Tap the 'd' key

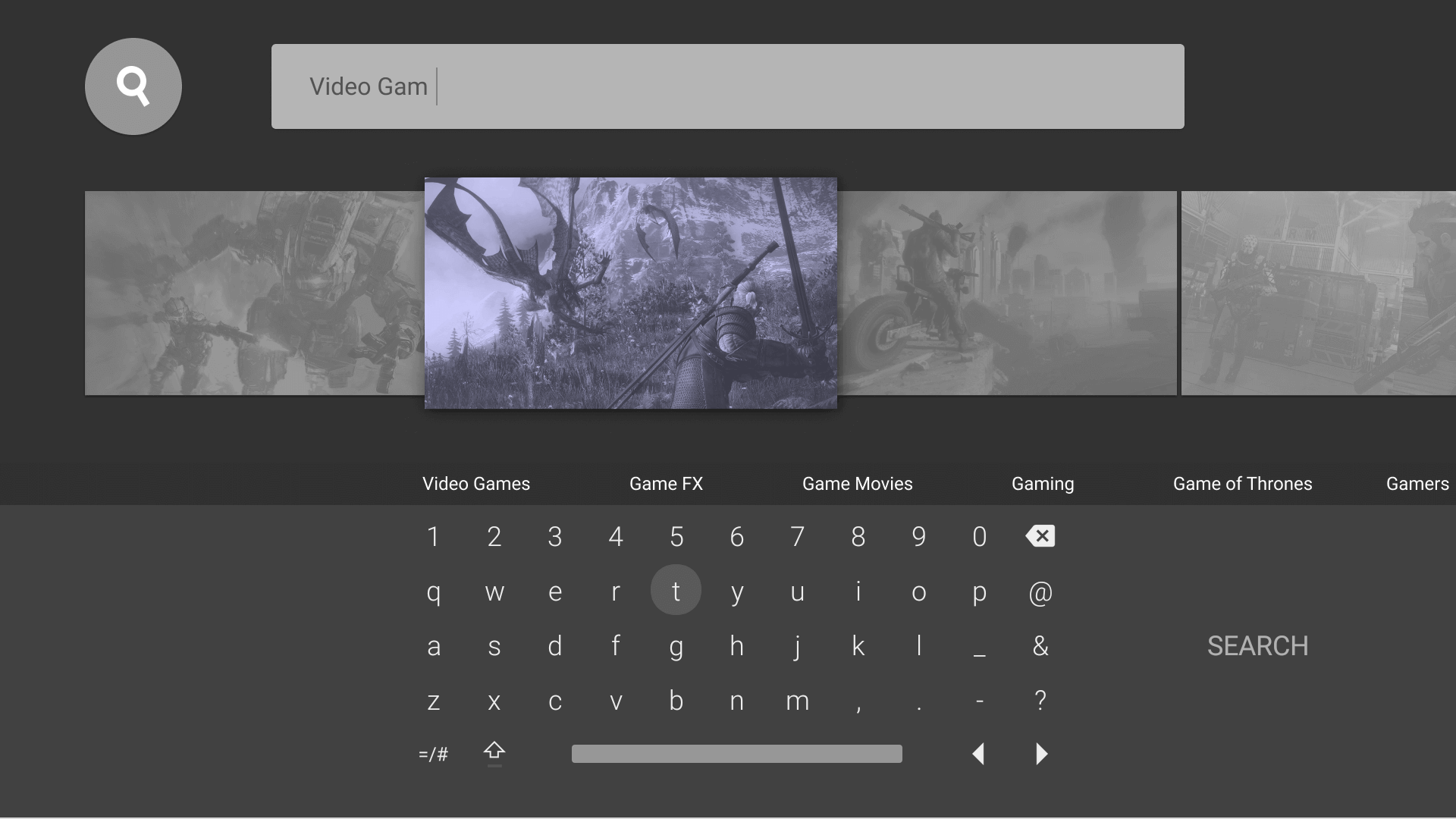(555, 646)
